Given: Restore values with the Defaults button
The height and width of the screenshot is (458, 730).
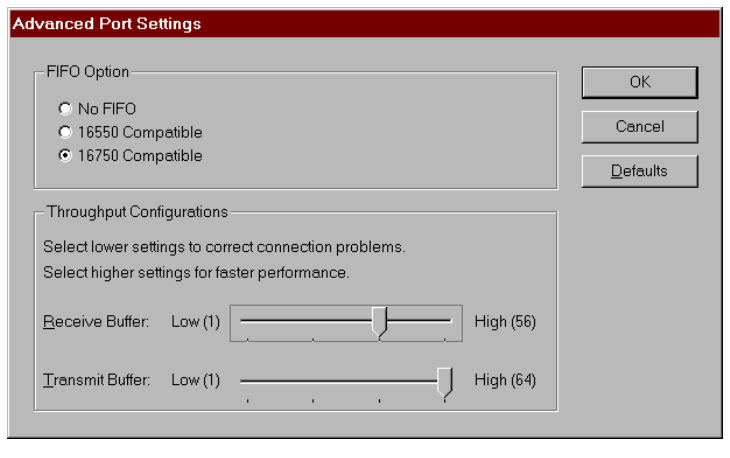Looking at the screenshot, I should coord(639,171).
